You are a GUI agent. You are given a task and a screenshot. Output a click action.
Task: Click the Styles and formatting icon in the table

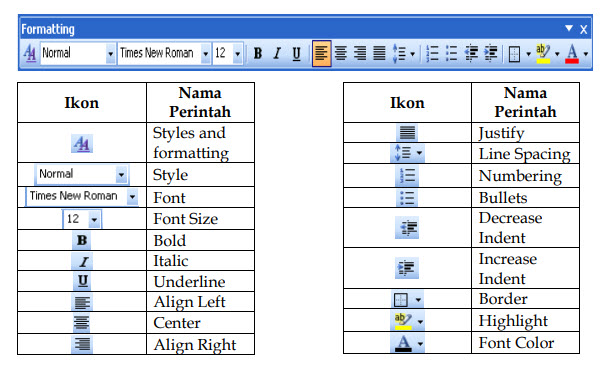click(x=82, y=144)
